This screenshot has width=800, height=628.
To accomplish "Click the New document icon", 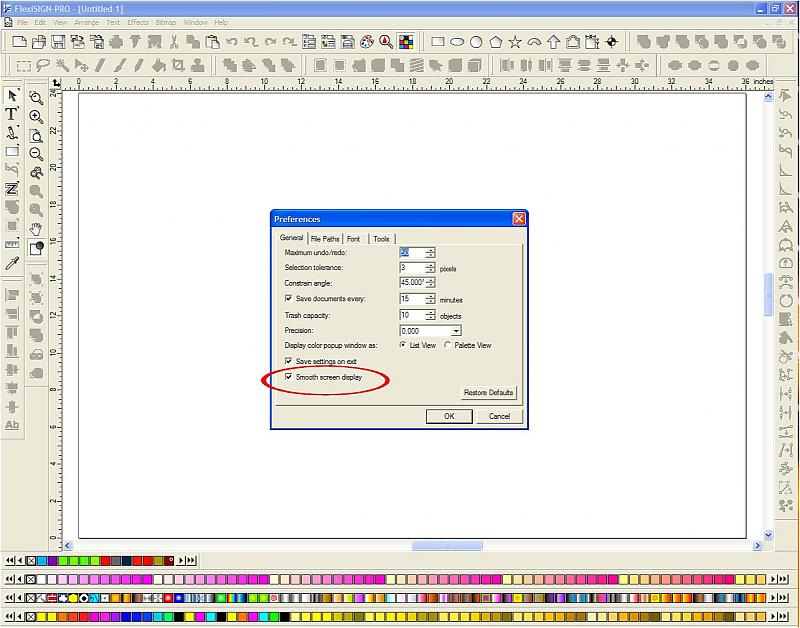I will click(19, 42).
